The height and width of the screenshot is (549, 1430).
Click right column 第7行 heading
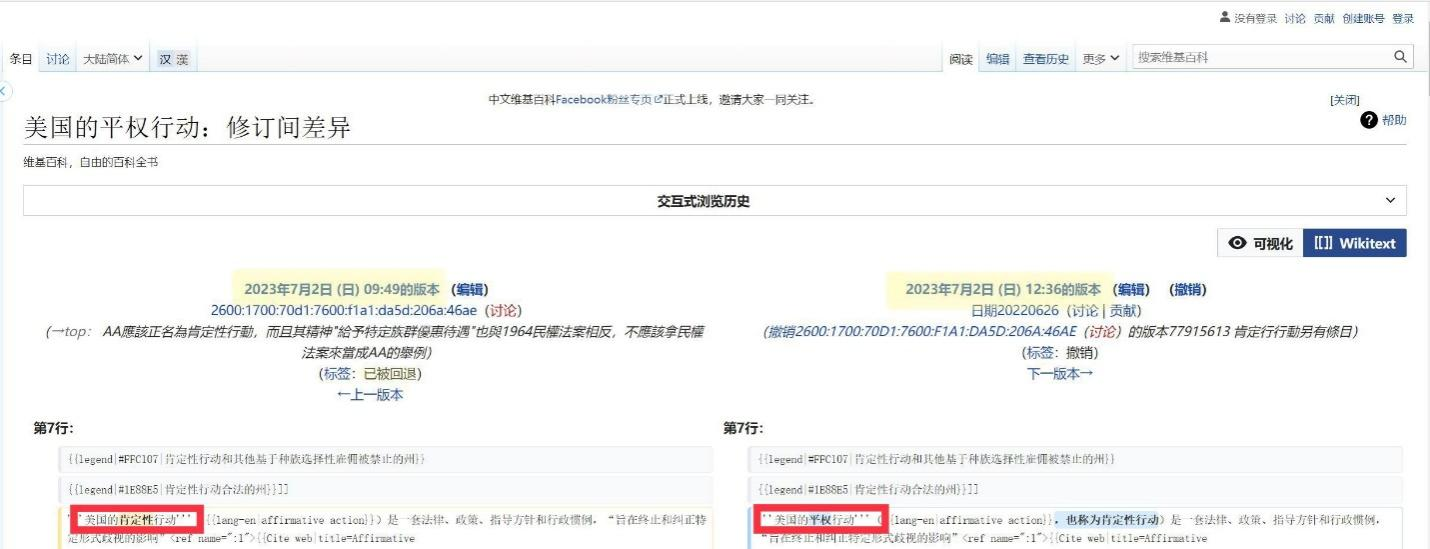[743, 428]
